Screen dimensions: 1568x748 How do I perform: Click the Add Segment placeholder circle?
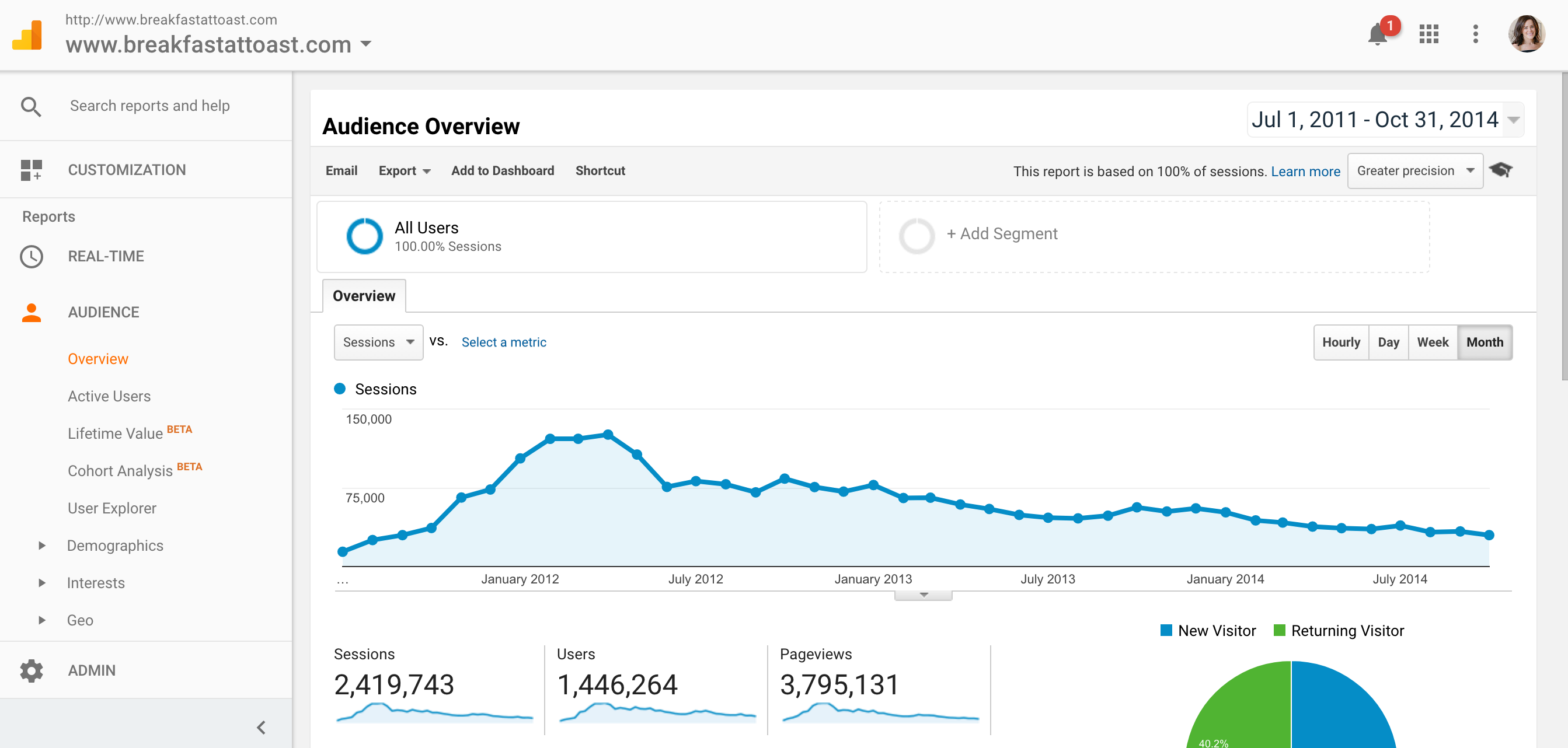917,236
